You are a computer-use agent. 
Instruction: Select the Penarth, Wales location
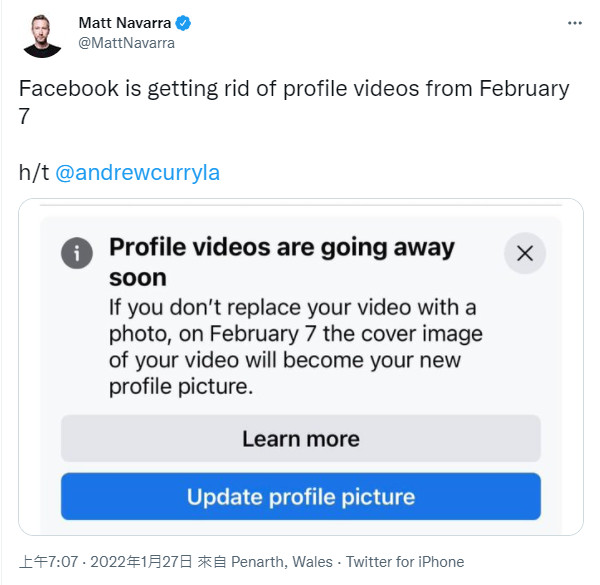(x=274, y=562)
